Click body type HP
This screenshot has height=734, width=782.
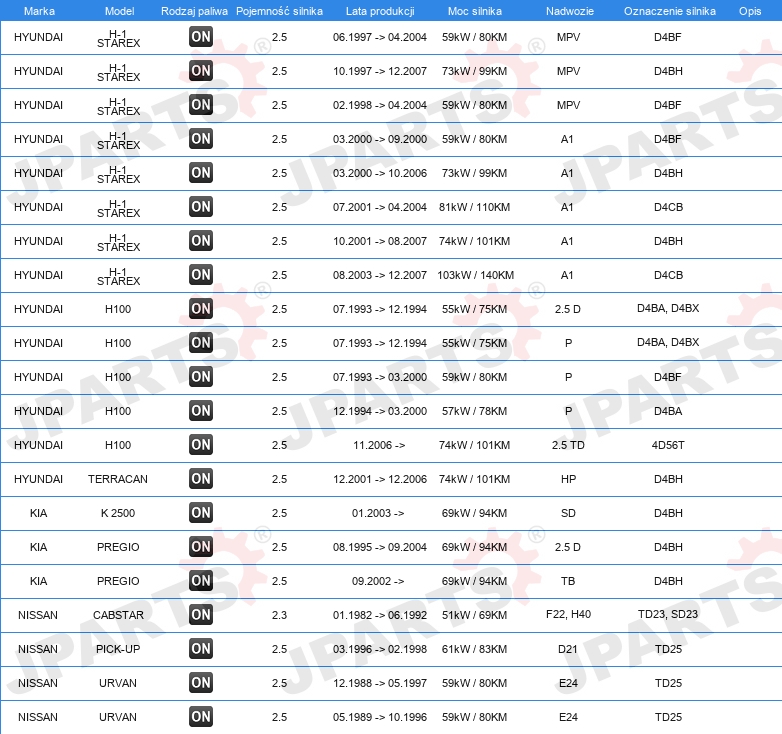(x=568, y=479)
